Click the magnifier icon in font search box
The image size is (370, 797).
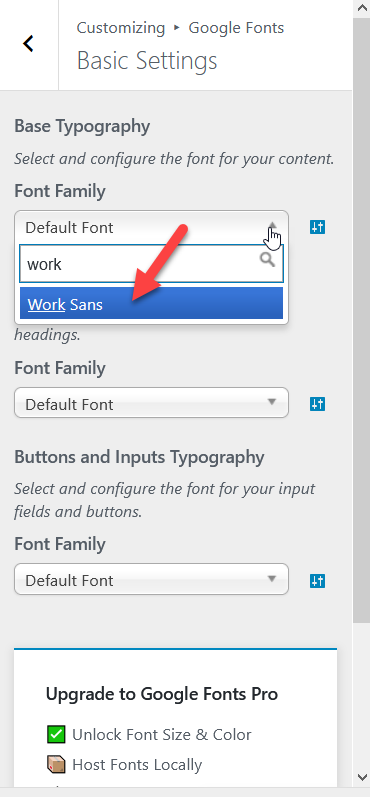click(x=267, y=260)
